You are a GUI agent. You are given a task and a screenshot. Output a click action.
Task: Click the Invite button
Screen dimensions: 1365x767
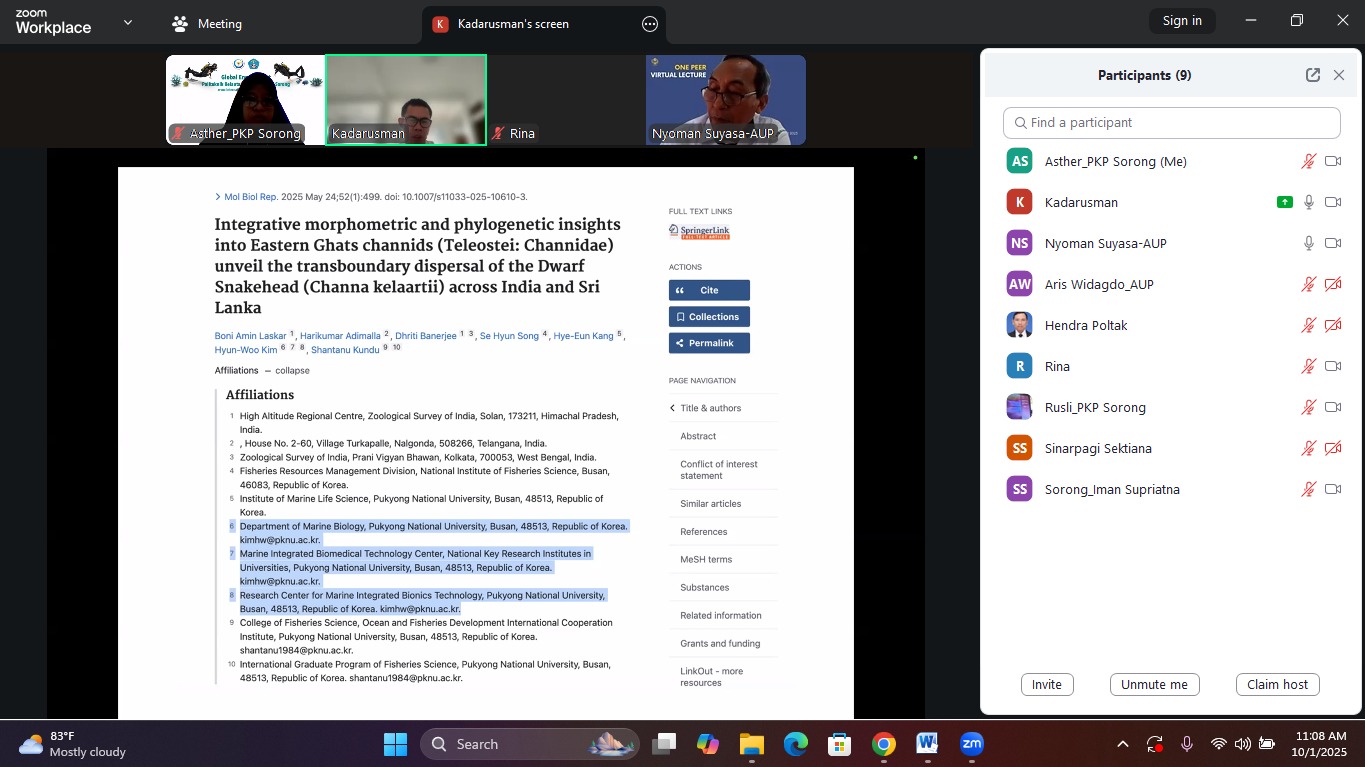[1047, 684]
